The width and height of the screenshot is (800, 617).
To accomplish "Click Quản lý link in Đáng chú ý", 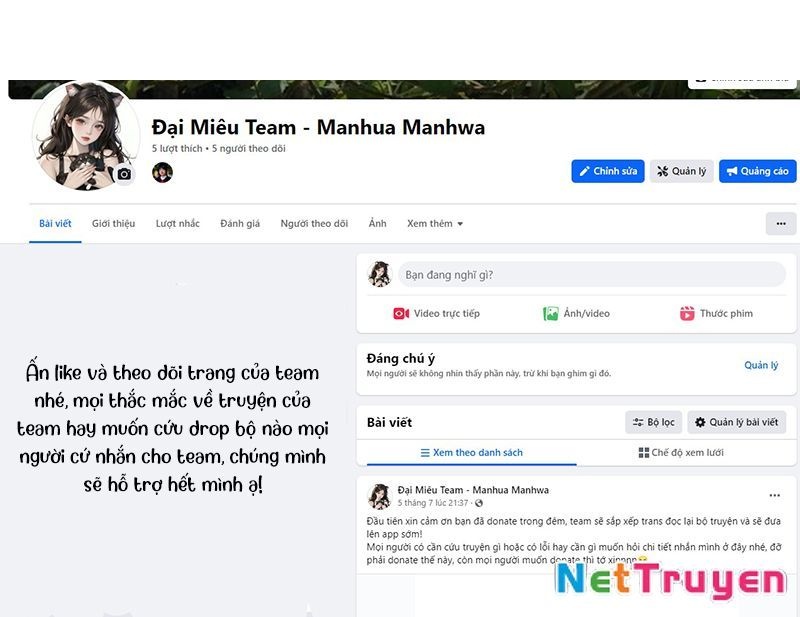I will [761, 365].
